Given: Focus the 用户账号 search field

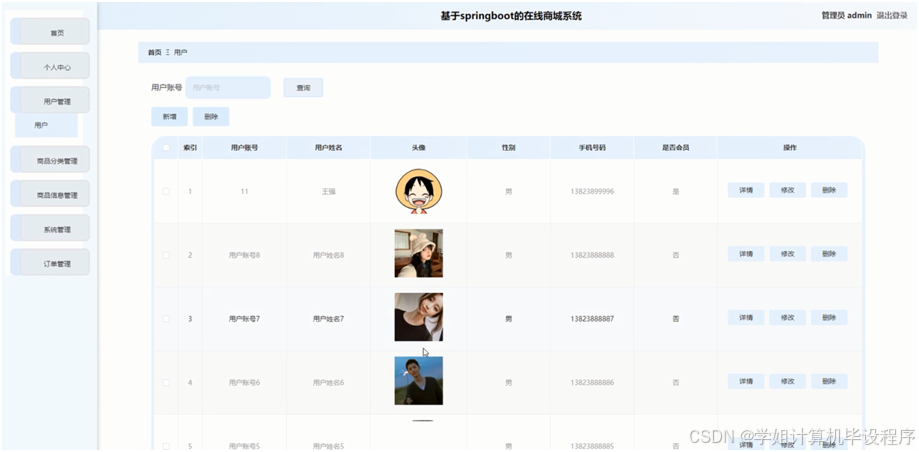Looking at the screenshot, I should [x=228, y=88].
